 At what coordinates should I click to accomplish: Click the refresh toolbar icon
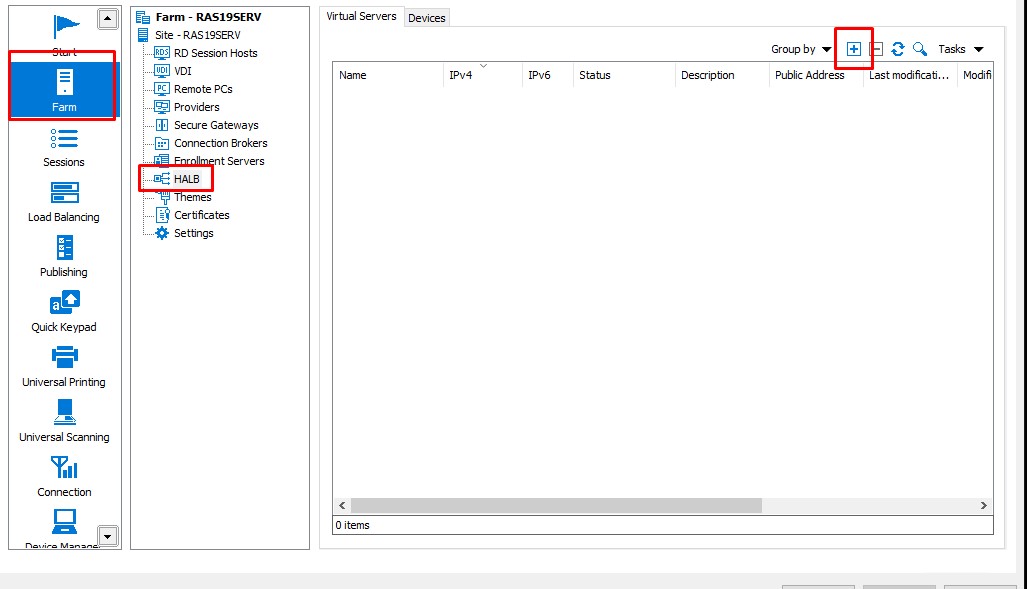coord(898,49)
